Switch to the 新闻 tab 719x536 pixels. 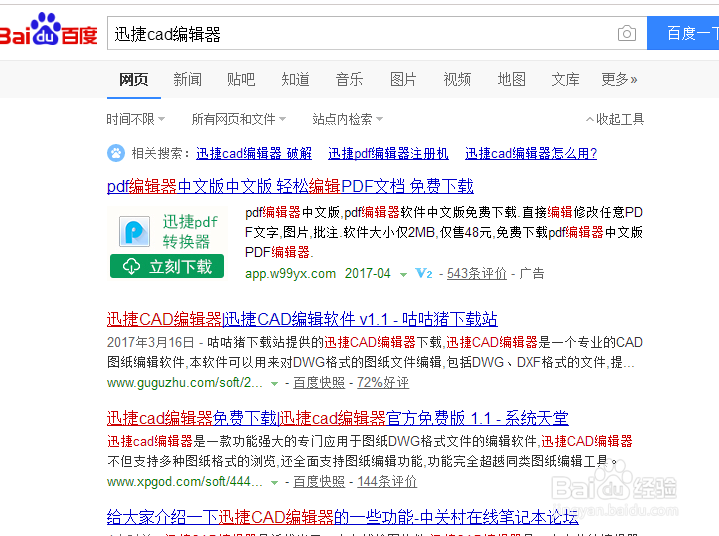[188, 80]
